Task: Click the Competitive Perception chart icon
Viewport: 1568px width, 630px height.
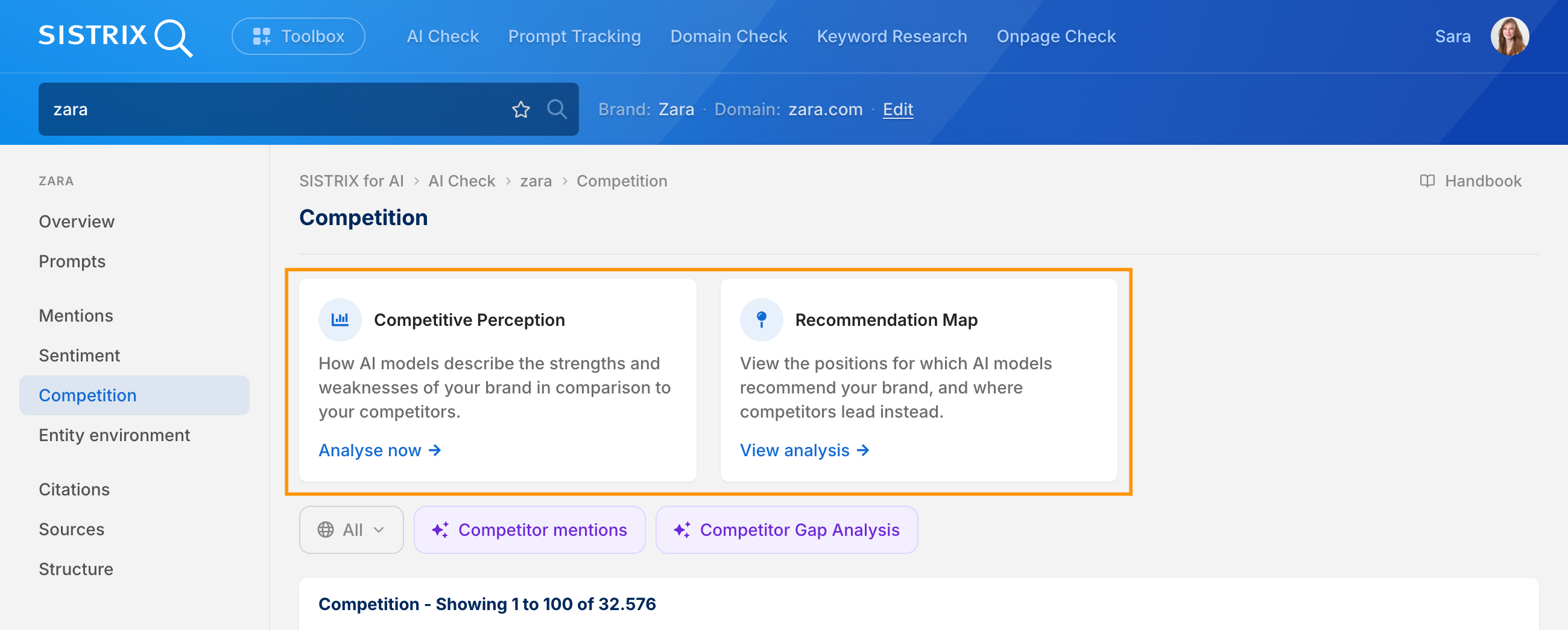Action: [x=340, y=320]
